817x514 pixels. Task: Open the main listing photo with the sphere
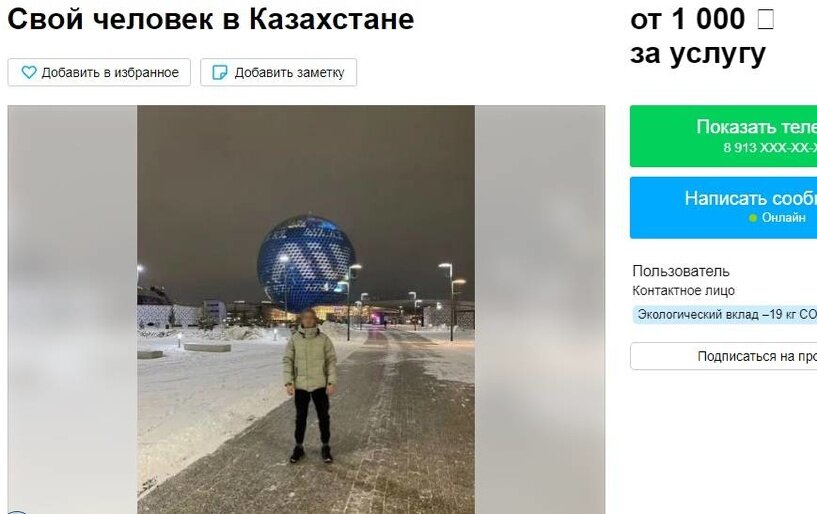306,310
